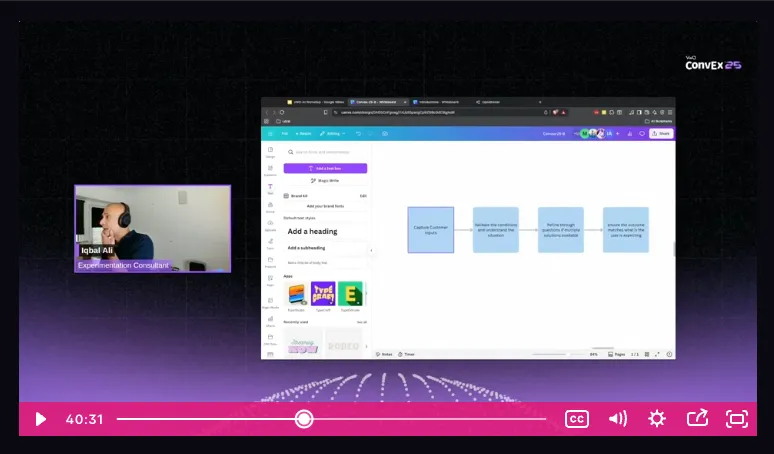
Task: Click the Undo arrow in Canva
Action: [358, 134]
